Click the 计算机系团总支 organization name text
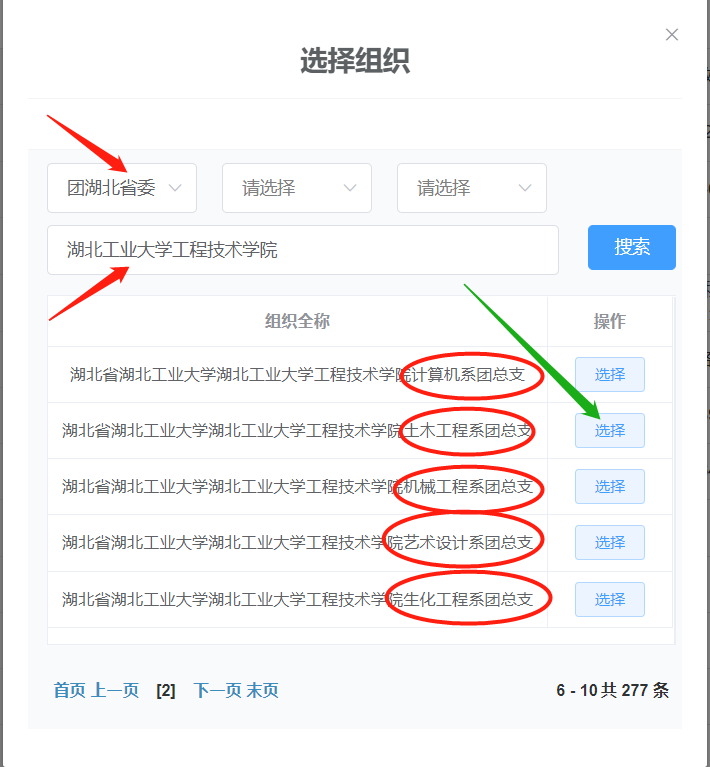The height and width of the screenshot is (767, 710). 297,375
